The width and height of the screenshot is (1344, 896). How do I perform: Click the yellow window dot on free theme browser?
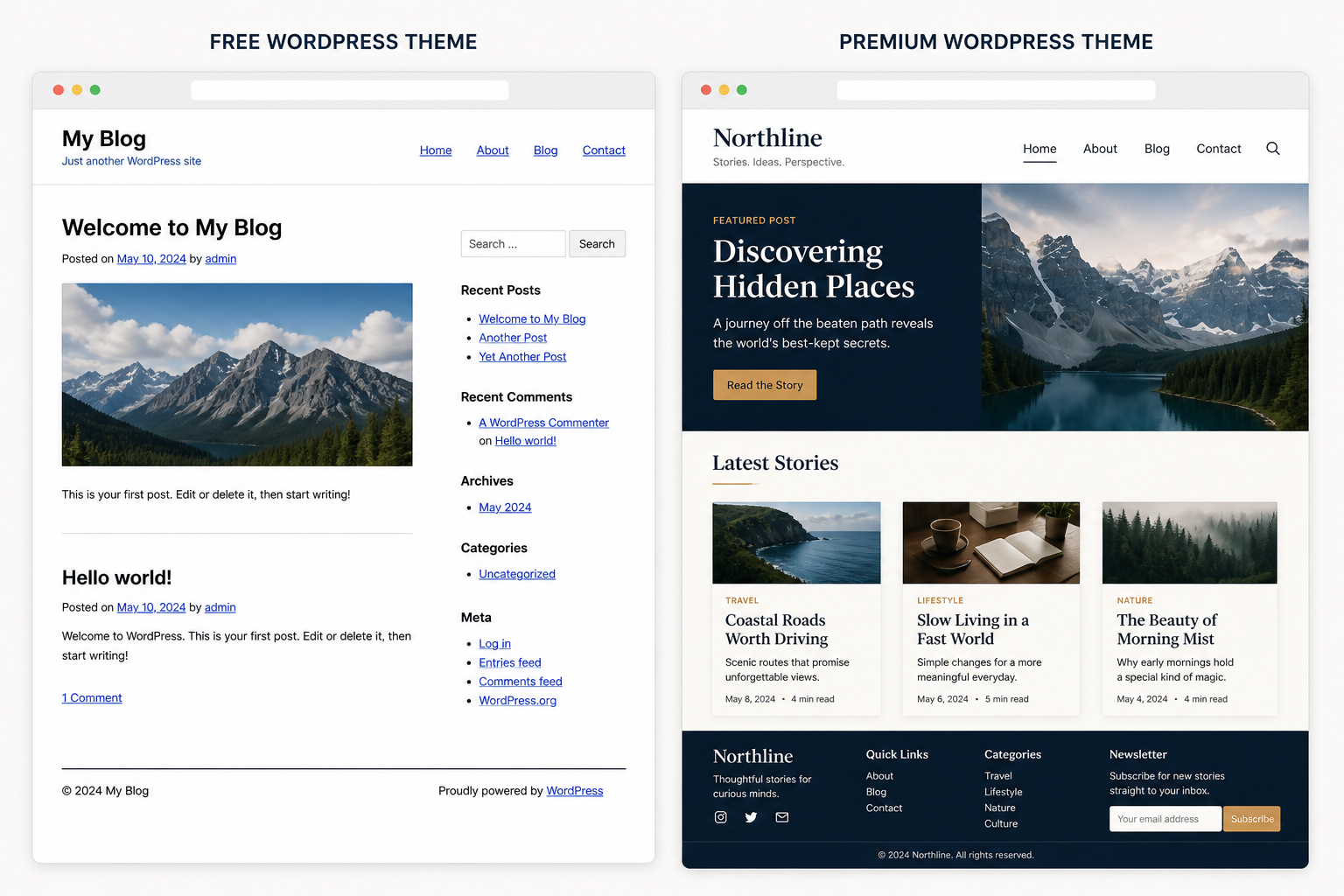pyautogui.click(x=77, y=90)
